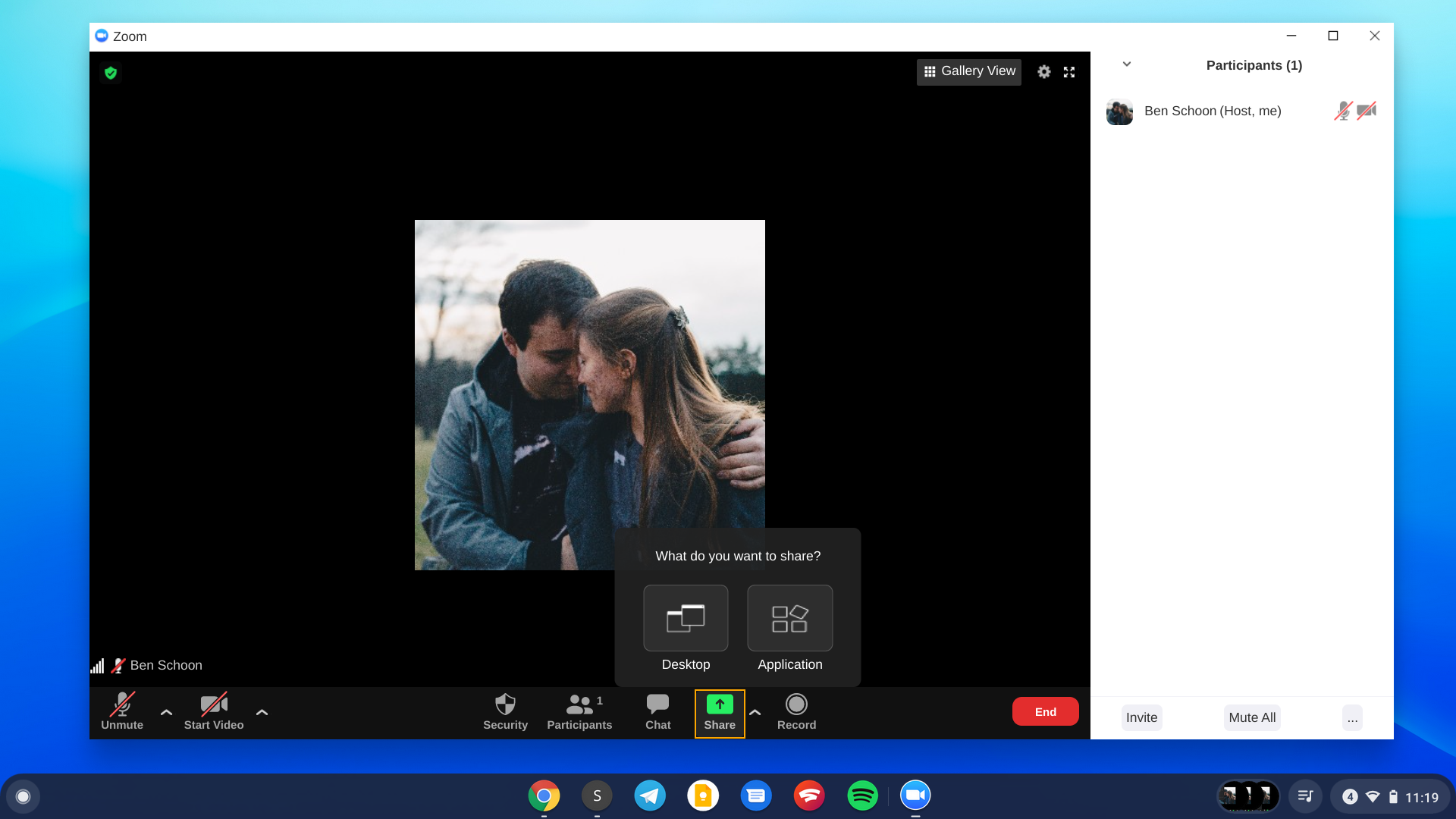The image size is (1456, 819).
Task: Unmute the microphone
Action: pyautogui.click(x=122, y=711)
